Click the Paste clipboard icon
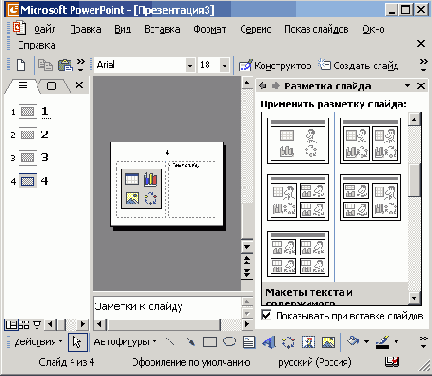Viewport: 432px width, 376px height. [65, 65]
